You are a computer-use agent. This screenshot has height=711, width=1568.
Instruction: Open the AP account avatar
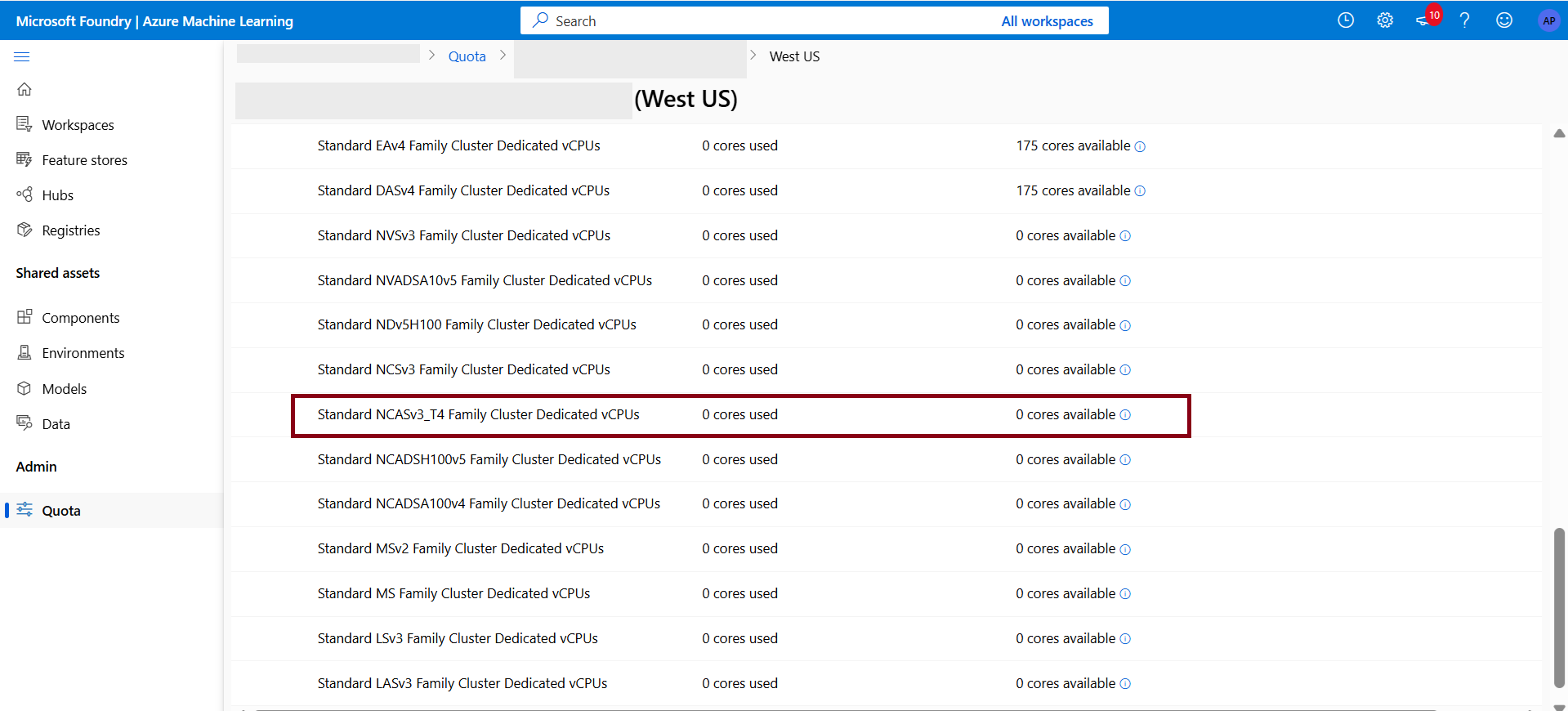point(1548,20)
